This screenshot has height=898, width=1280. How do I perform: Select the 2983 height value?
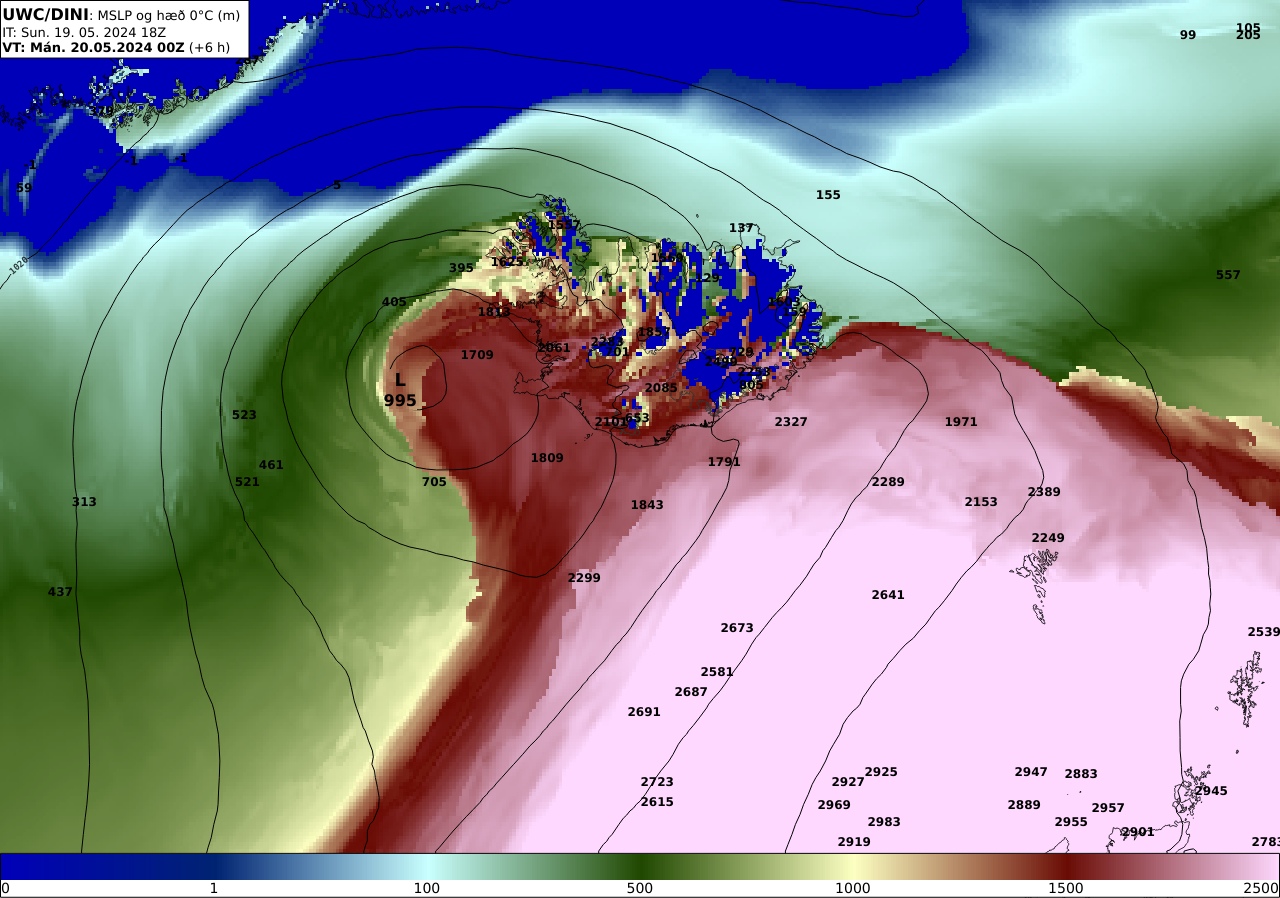[884, 822]
